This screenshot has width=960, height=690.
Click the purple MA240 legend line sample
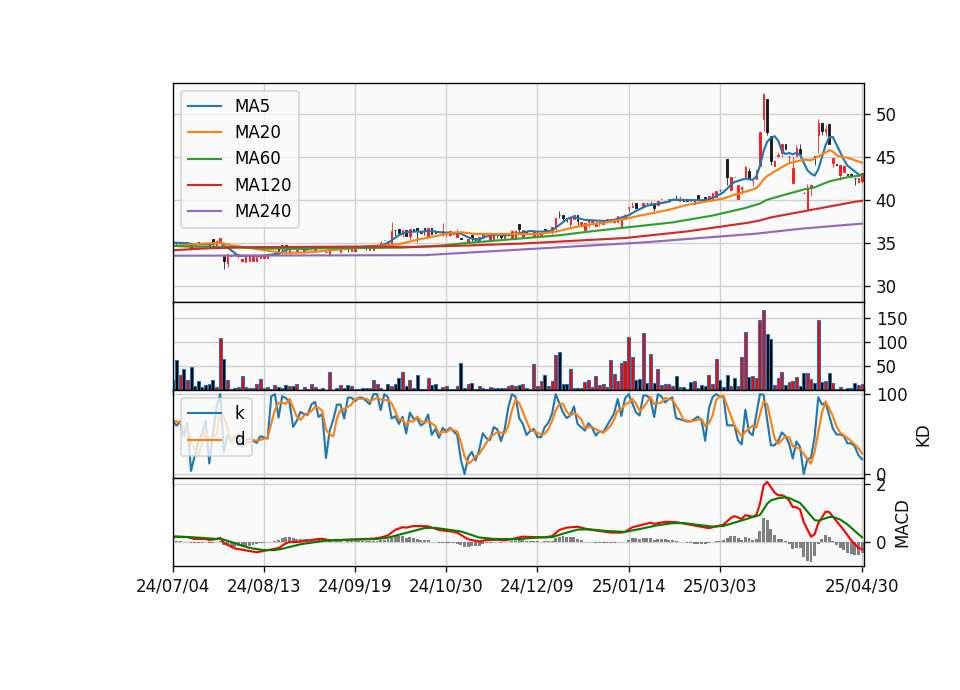point(204,211)
